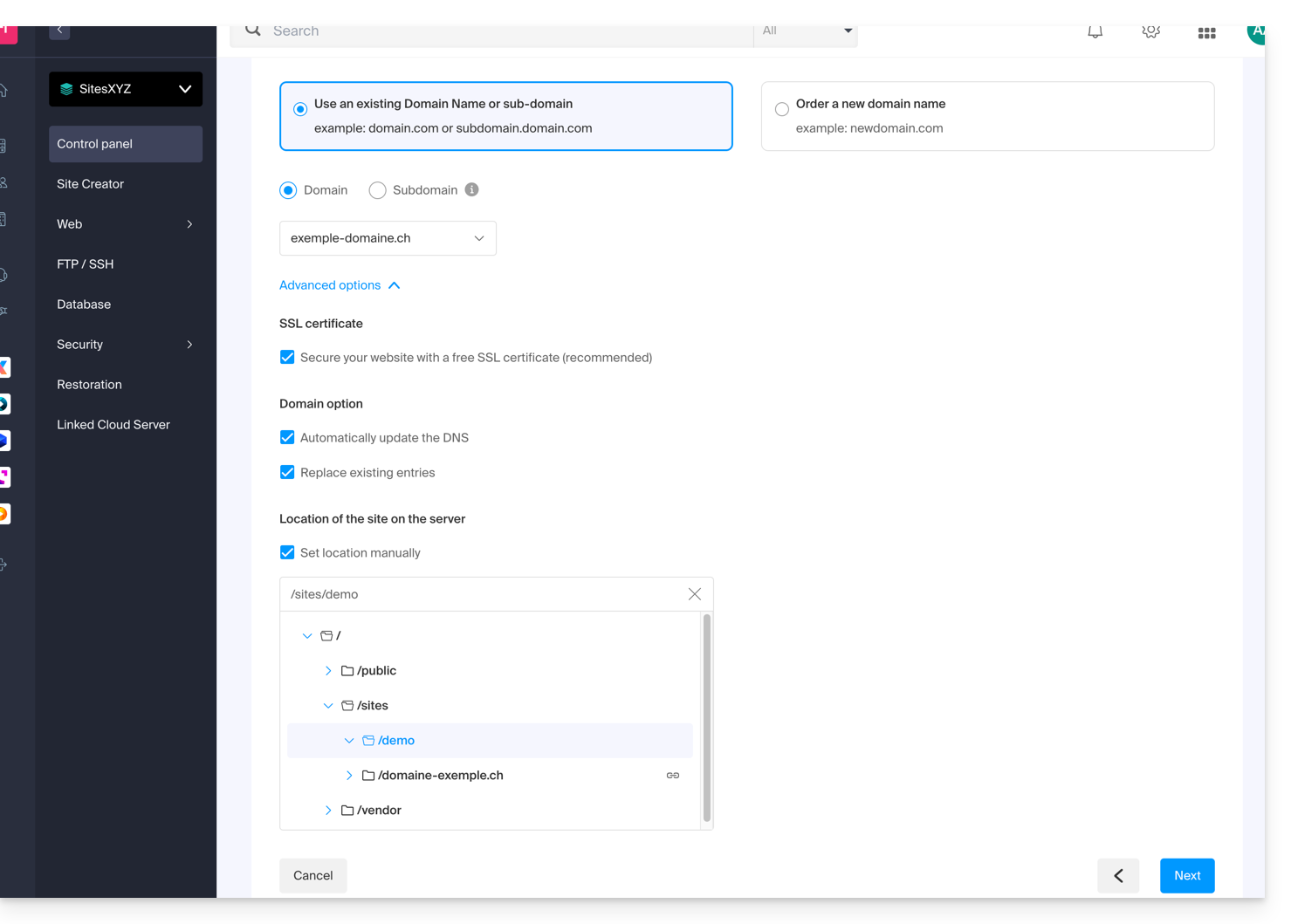Open the apps grid icon
Viewport: 1291px width, 924px height.
(x=1206, y=33)
